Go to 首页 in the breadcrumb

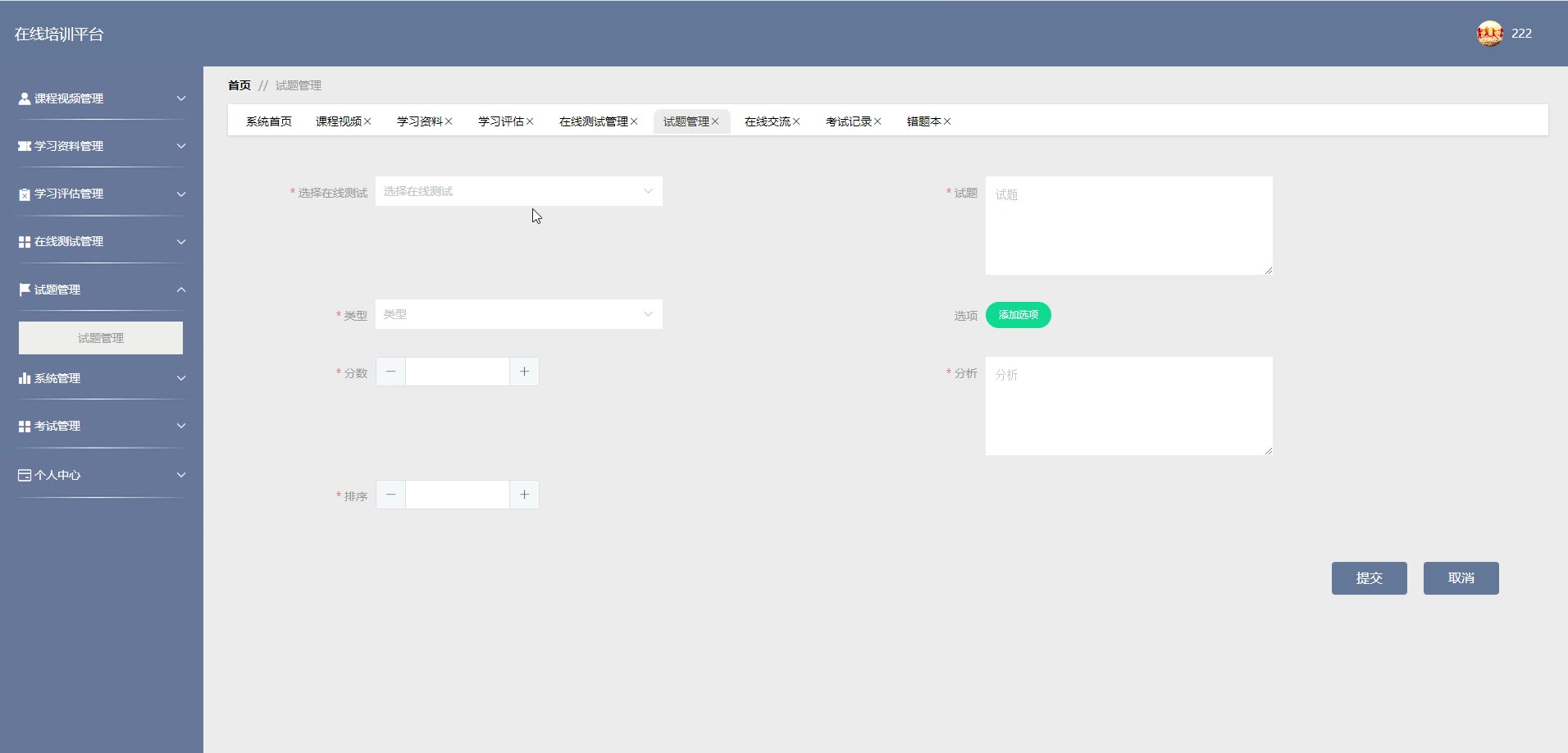tap(239, 85)
